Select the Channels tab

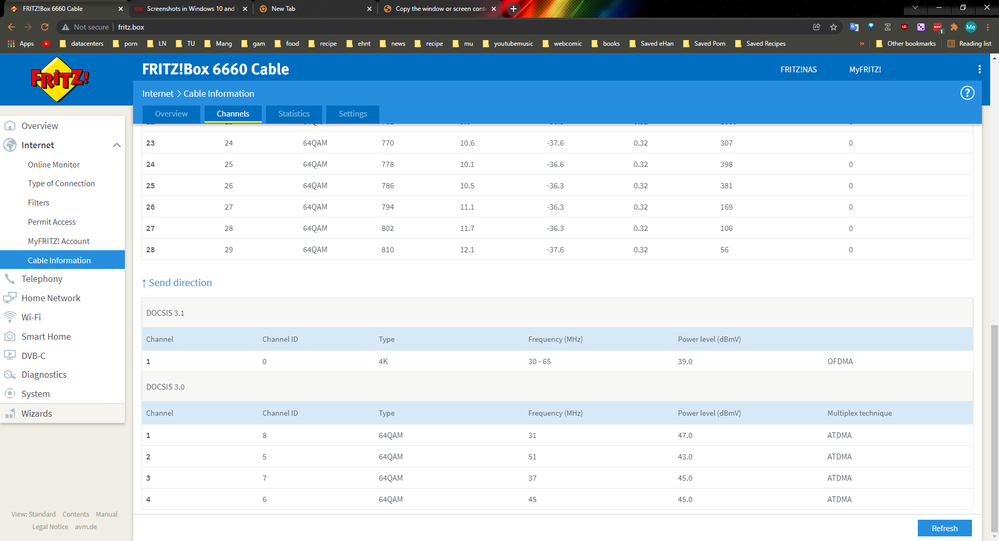pos(233,114)
